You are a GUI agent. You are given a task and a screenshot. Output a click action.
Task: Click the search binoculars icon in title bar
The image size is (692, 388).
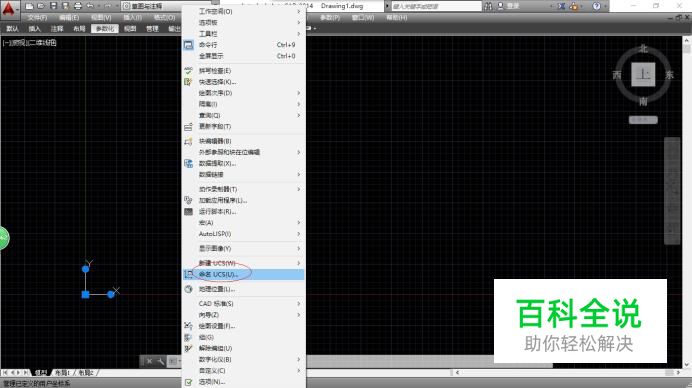pyautogui.click(x=488, y=6)
